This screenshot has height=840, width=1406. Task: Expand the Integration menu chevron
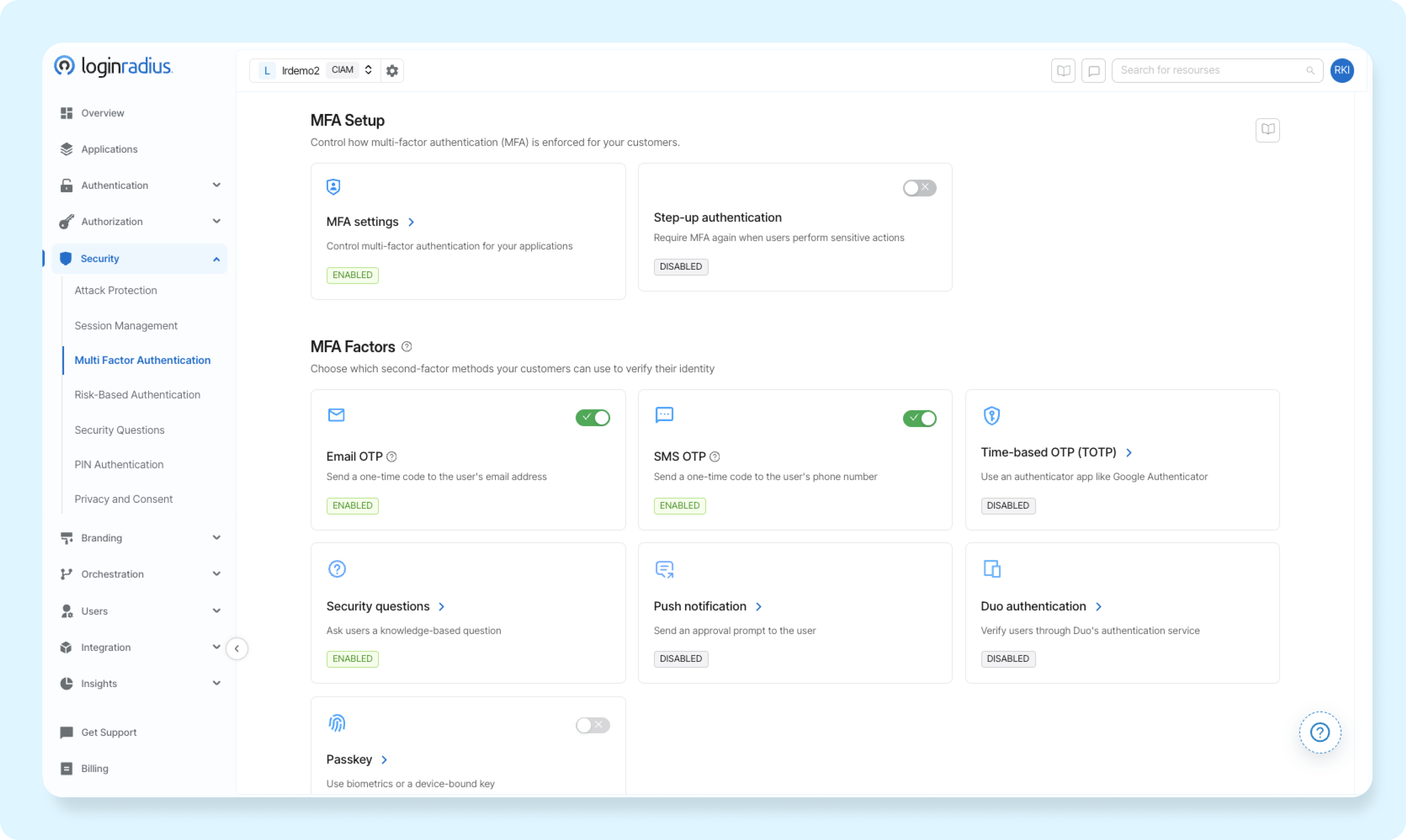[x=216, y=647]
